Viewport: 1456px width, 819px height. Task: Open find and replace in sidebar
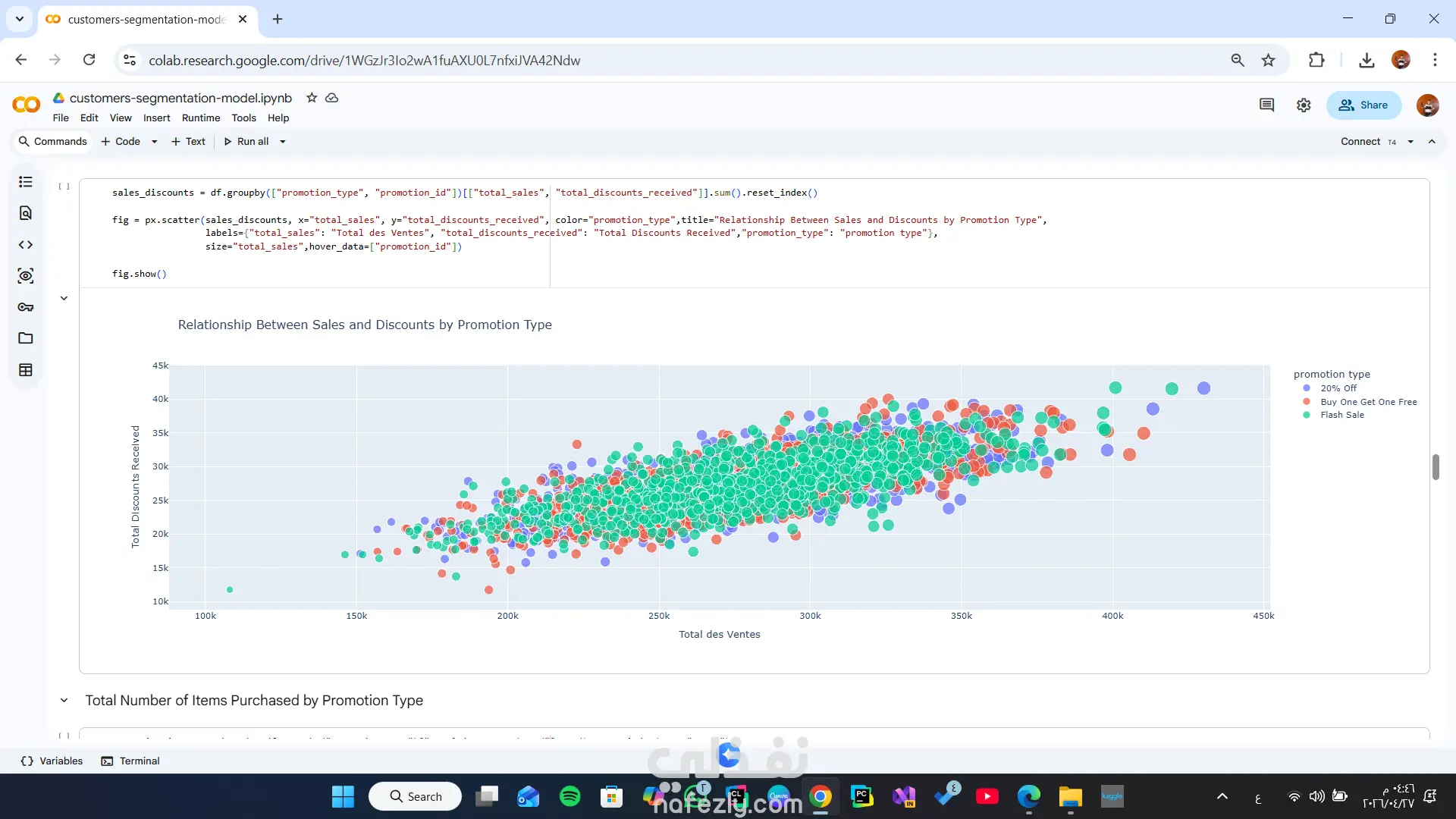click(x=26, y=213)
